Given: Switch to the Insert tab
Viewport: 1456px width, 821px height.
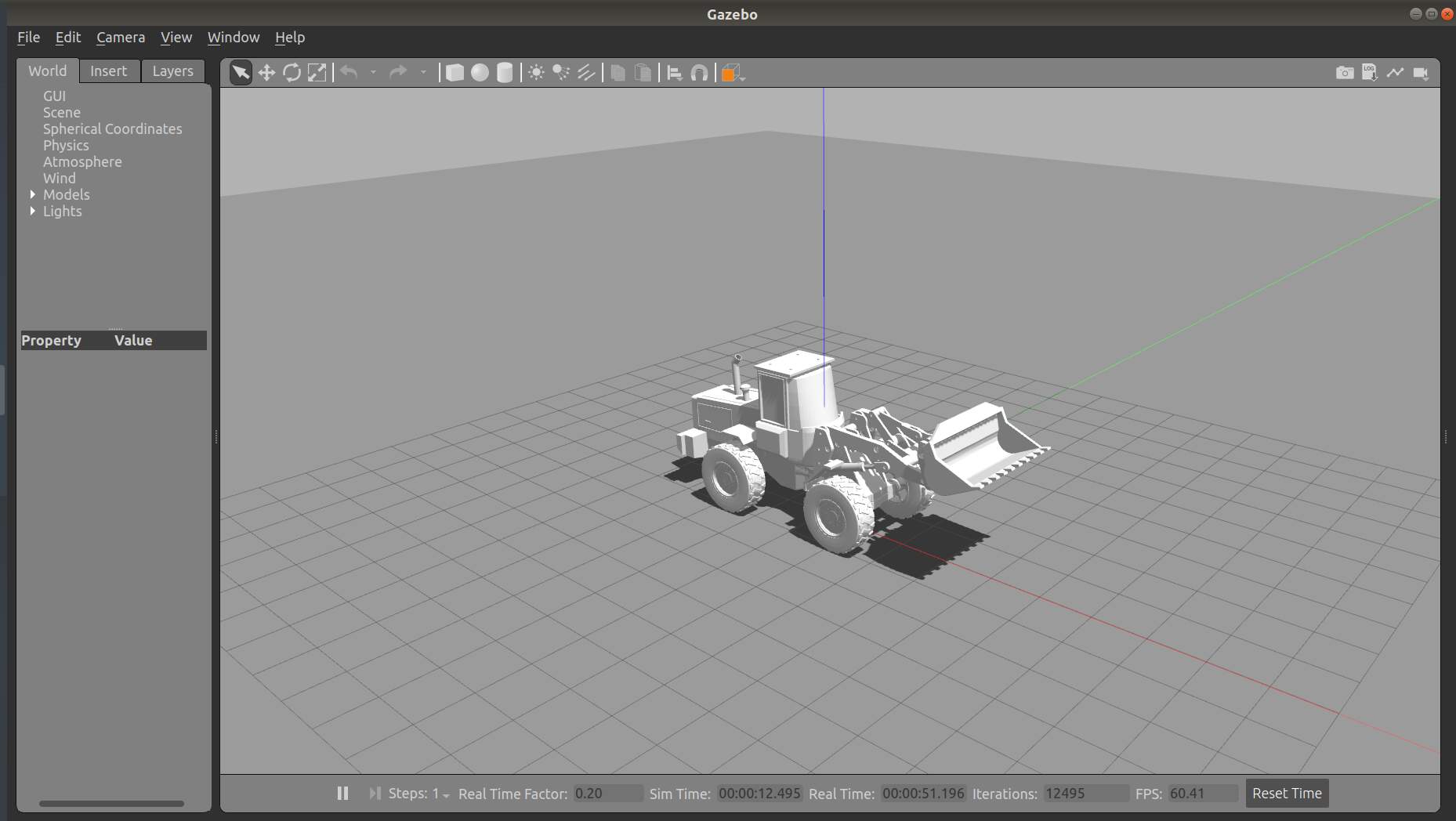Looking at the screenshot, I should tap(108, 71).
